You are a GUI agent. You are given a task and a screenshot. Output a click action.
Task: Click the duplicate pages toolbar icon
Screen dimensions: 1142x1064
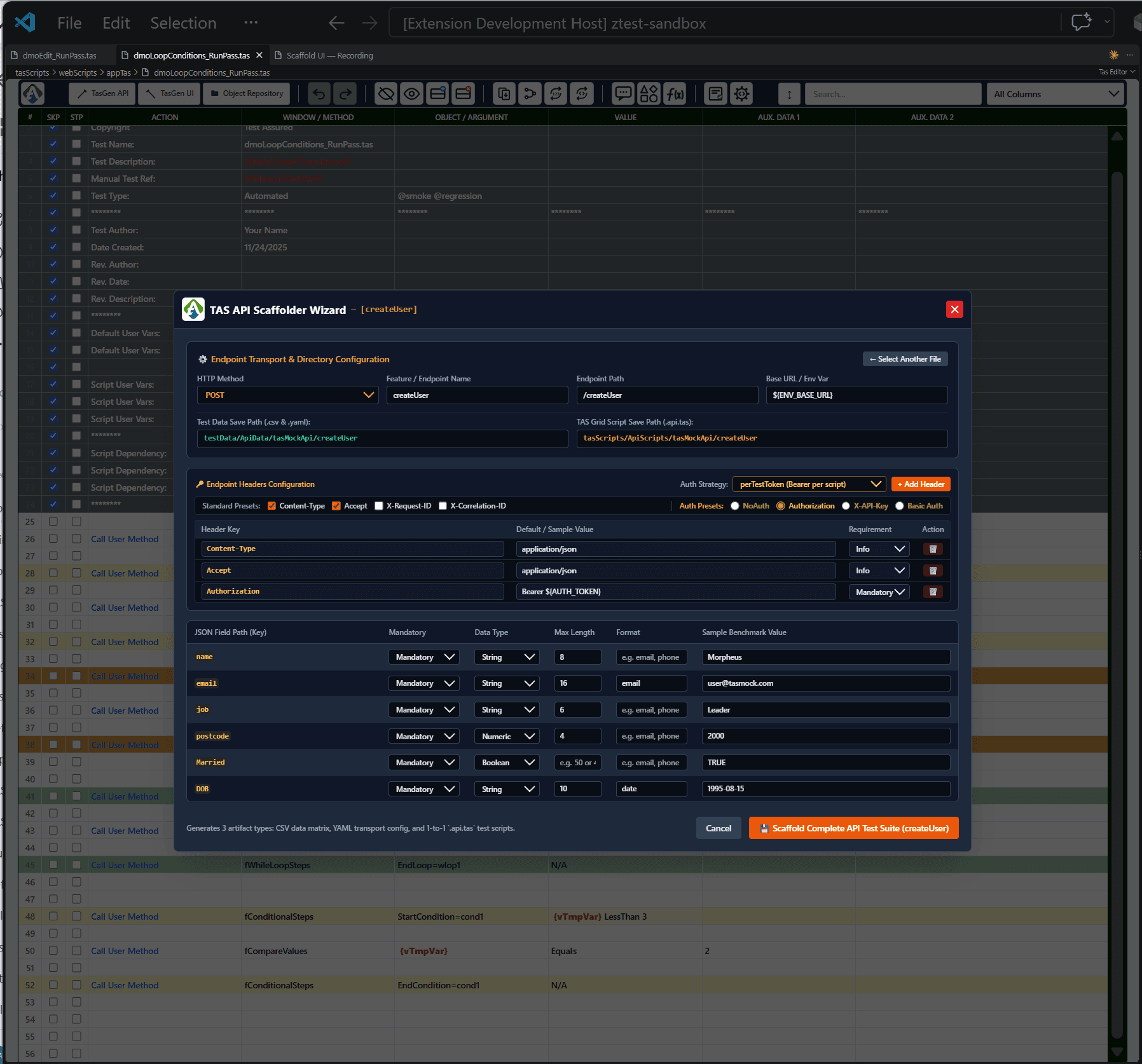coord(504,94)
